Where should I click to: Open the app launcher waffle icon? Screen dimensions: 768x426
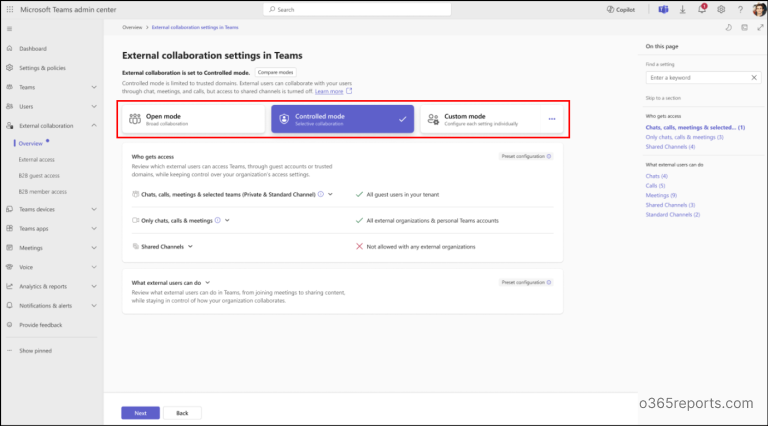tap(10, 9)
